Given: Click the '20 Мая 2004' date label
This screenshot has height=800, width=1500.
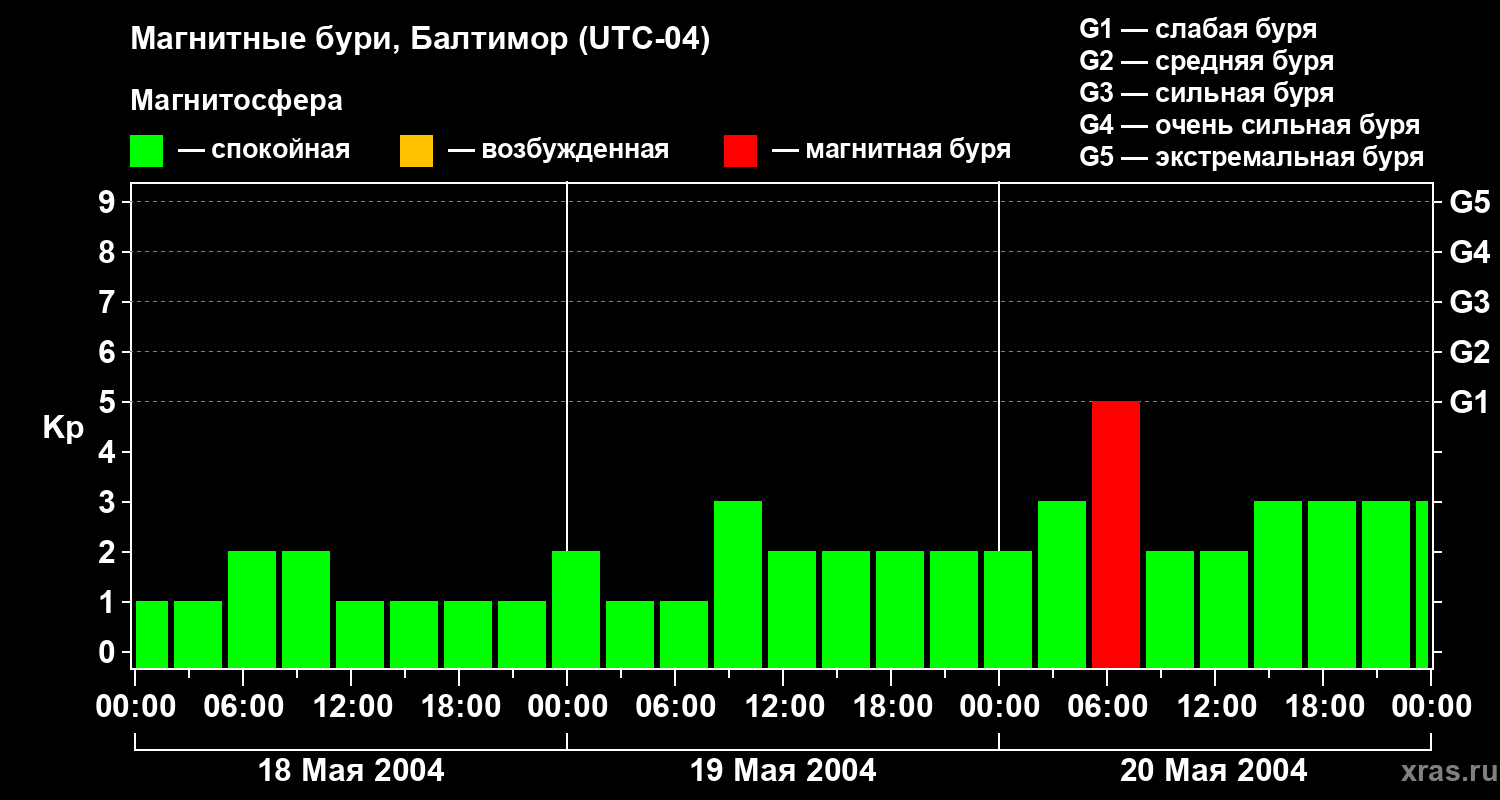Looking at the screenshot, I should click(1213, 771).
